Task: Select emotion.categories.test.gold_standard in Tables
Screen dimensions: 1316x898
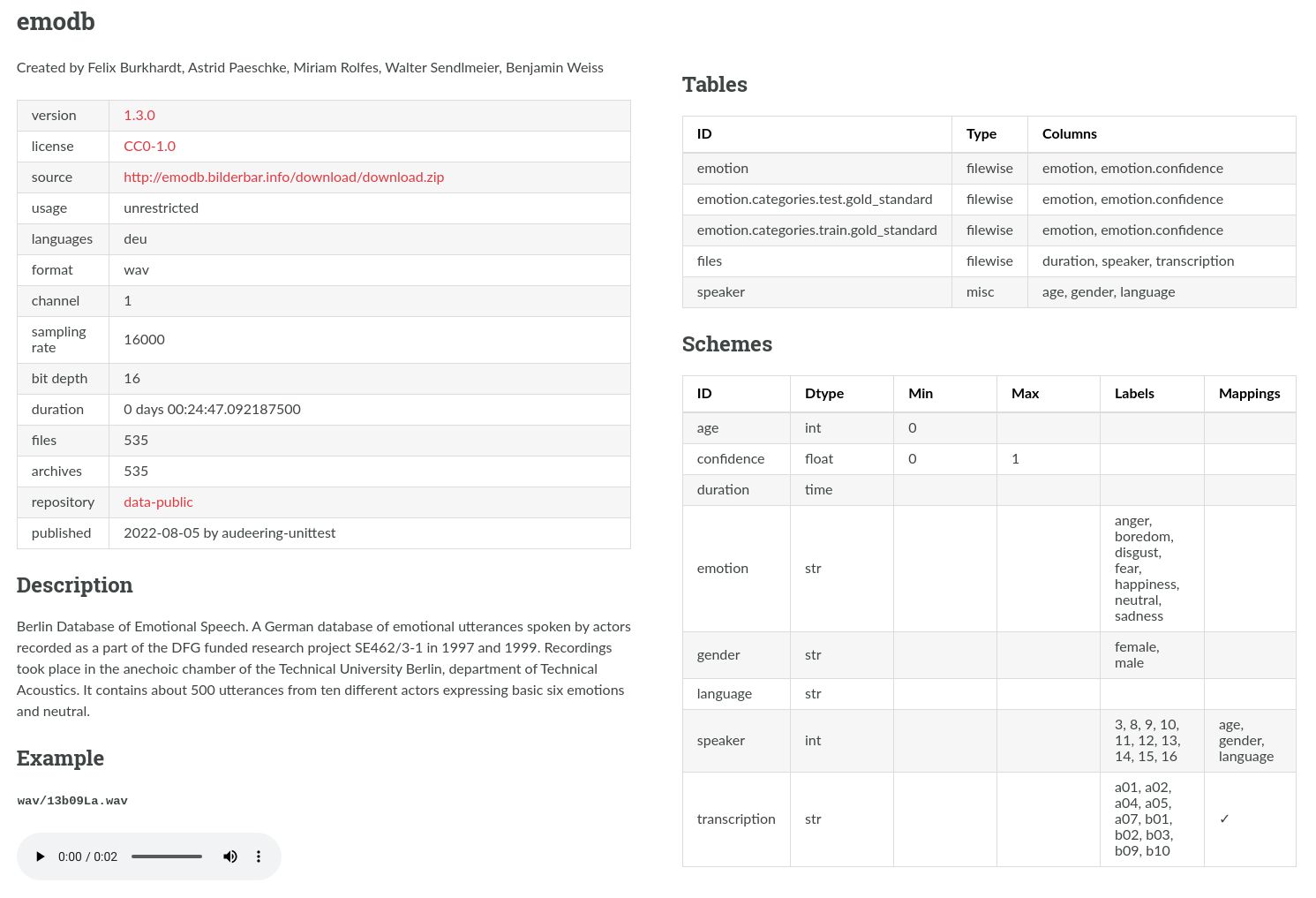Action: tap(814, 200)
